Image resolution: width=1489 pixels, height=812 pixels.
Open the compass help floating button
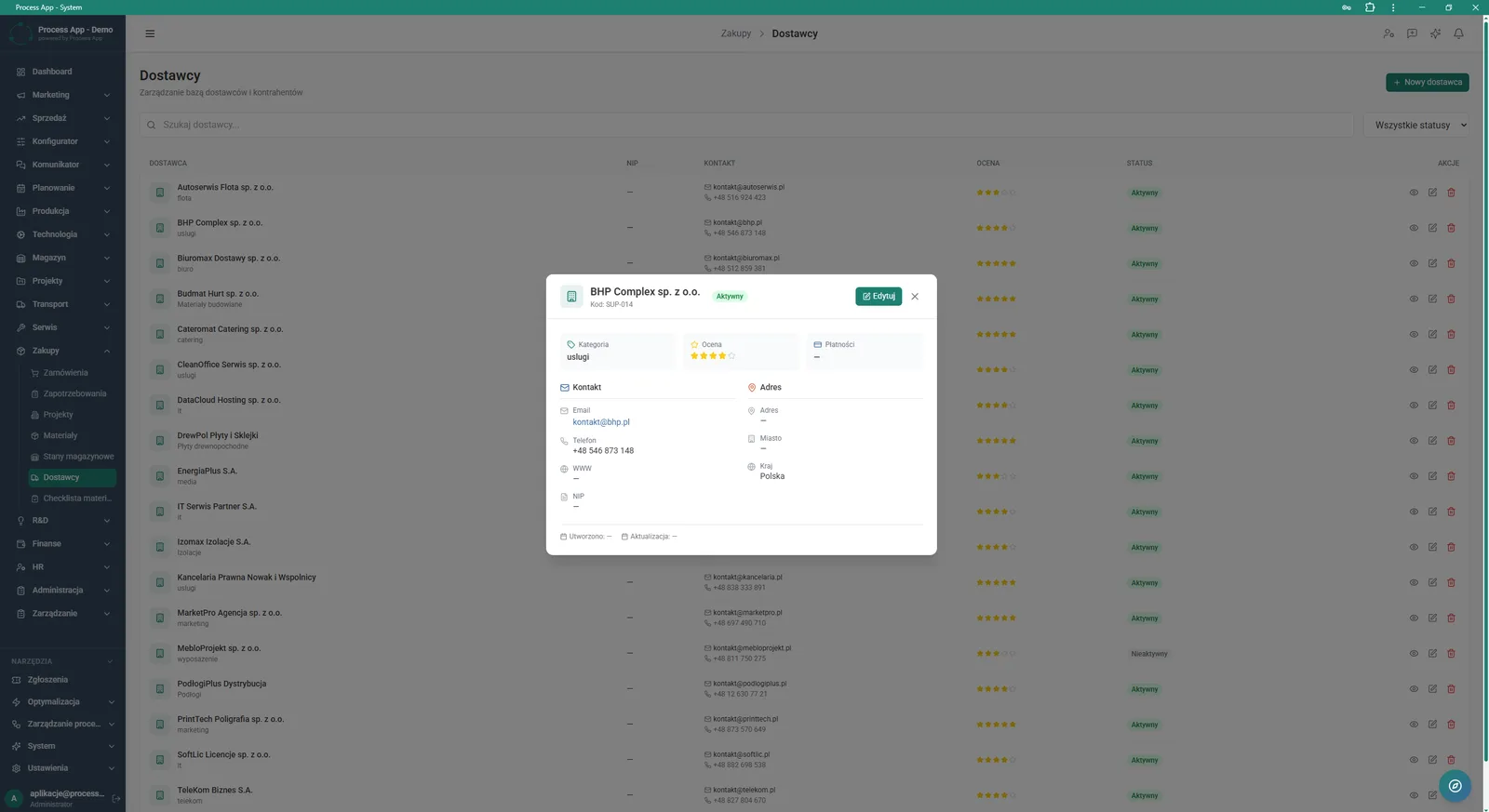pos(1455,786)
